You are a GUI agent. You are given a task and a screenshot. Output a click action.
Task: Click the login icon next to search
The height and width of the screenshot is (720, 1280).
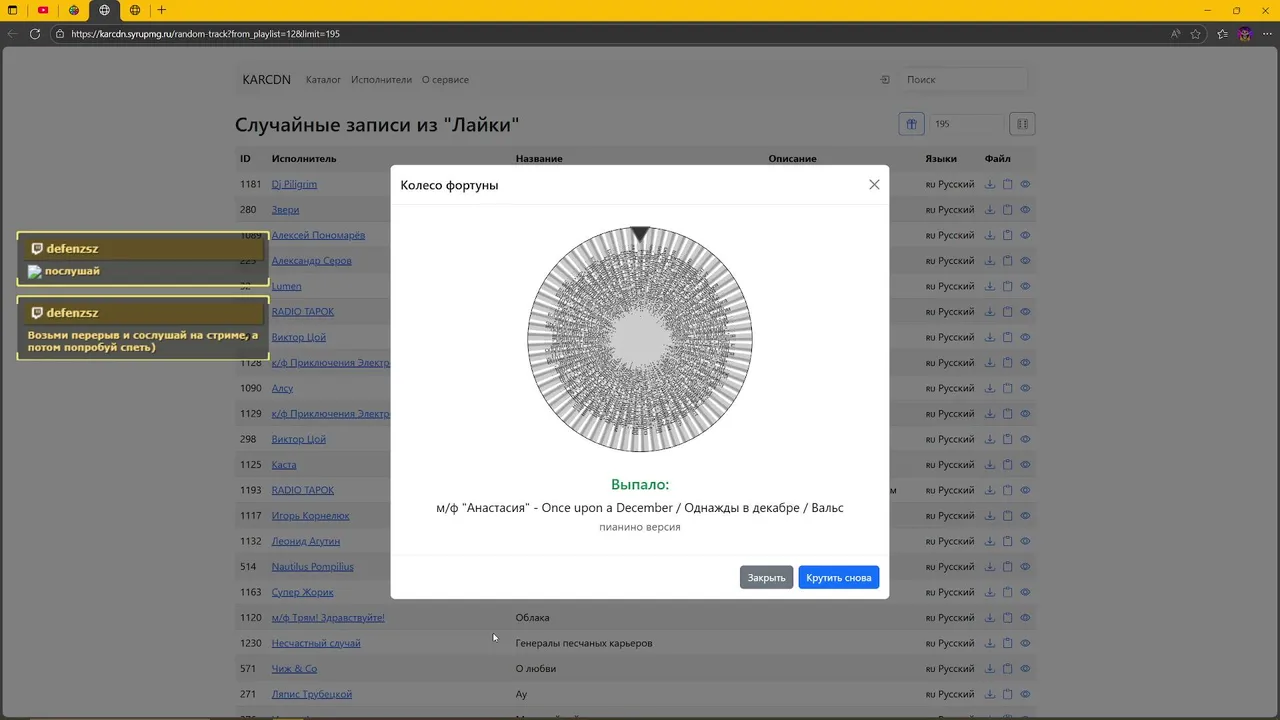click(885, 80)
